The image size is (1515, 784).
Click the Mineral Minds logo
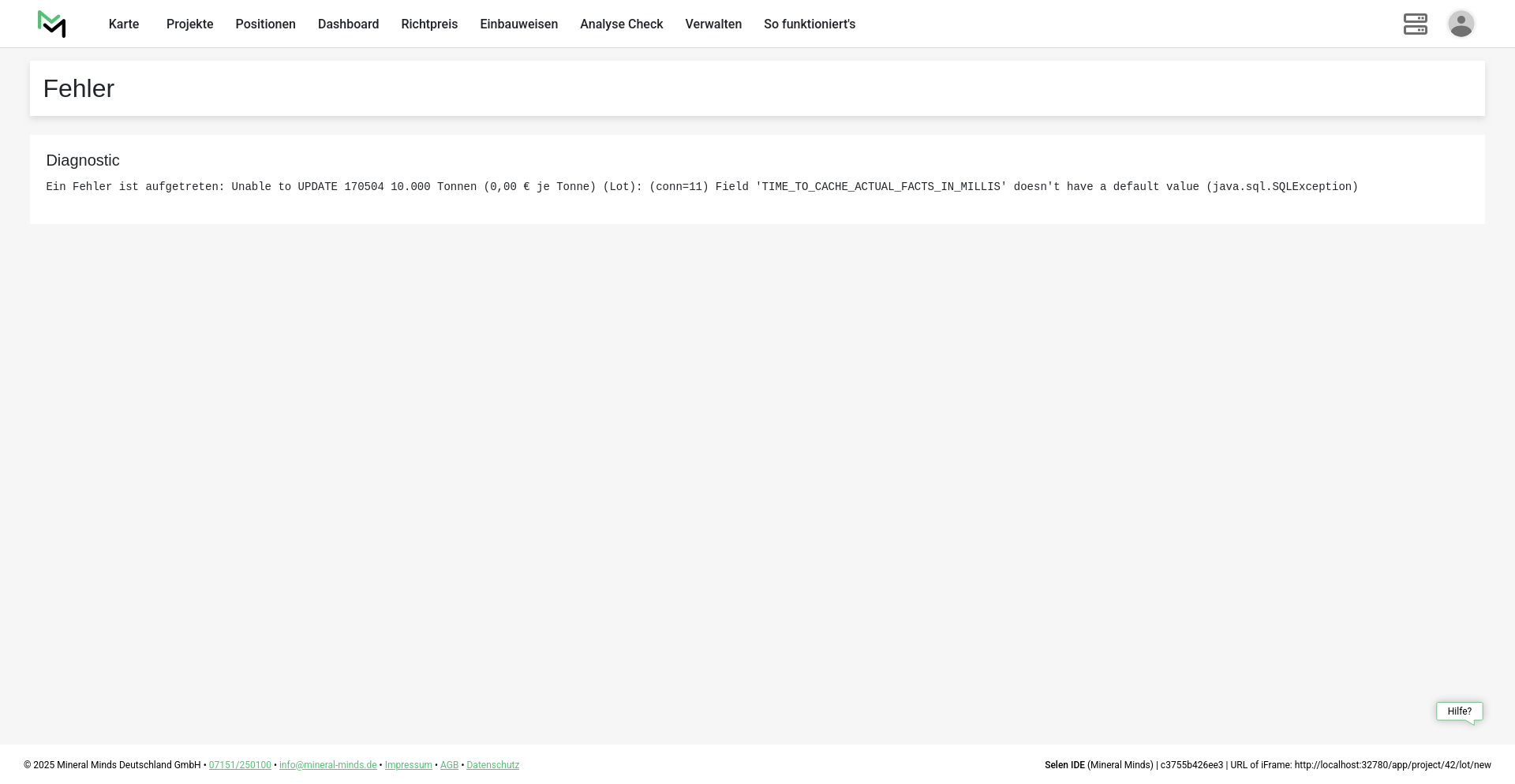click(51, 24)
